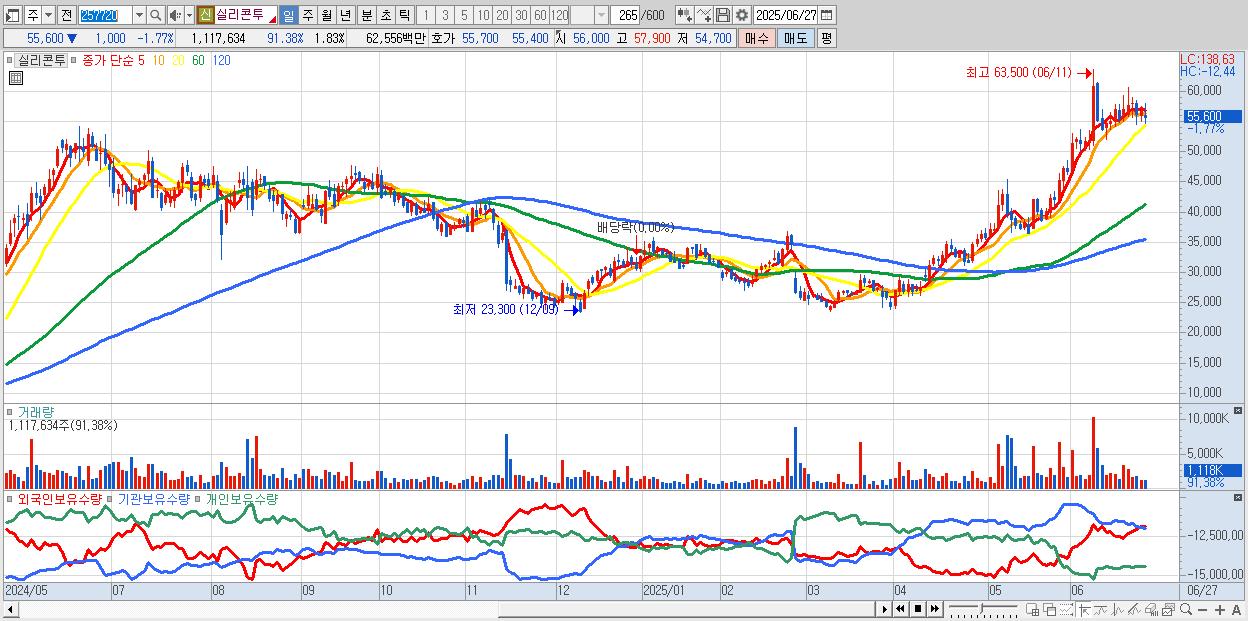
Task: Click the plus zoom-in icon at bottom right
Action: [1219, 610]
